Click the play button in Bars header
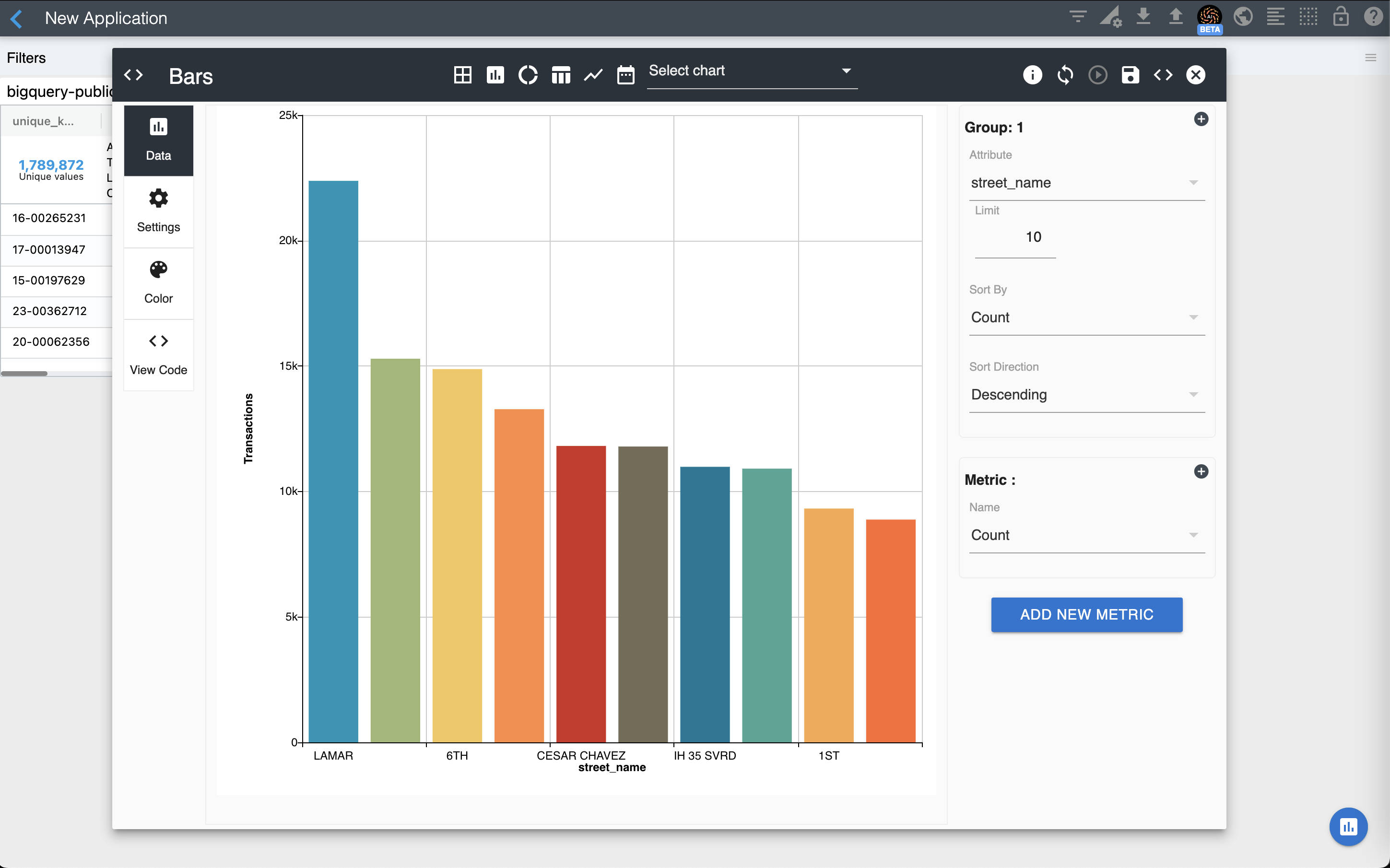This screenshot has height=868, width=1390. (1097, 75)
